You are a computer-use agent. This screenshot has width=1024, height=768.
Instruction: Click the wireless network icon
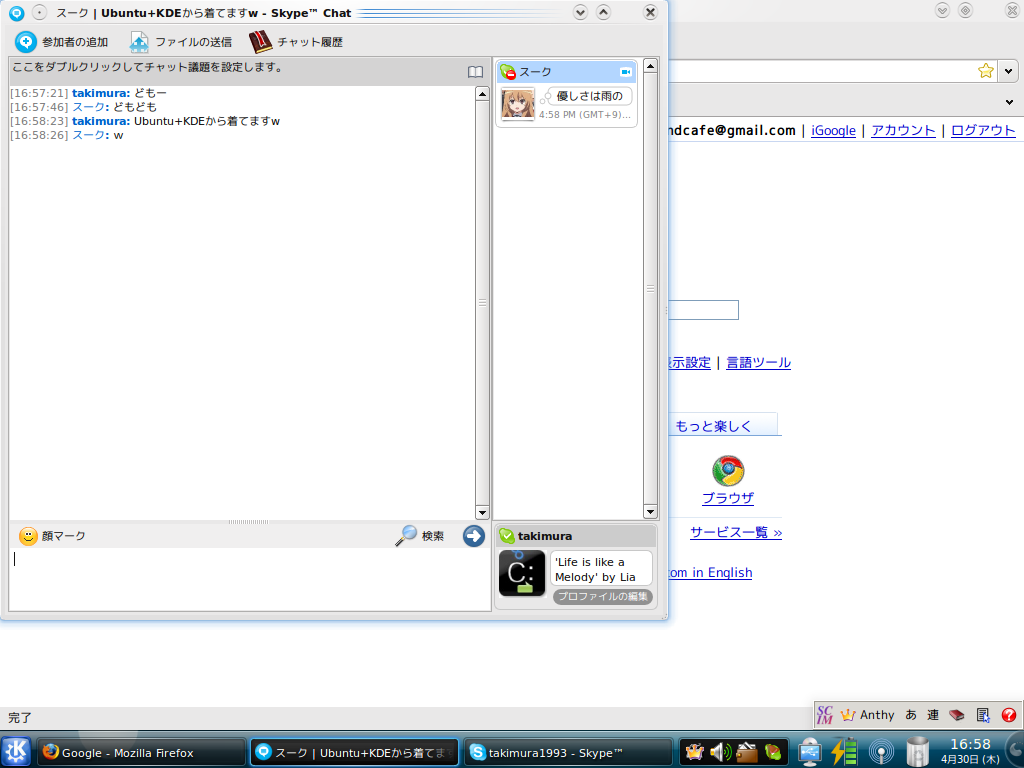point(881,752)
